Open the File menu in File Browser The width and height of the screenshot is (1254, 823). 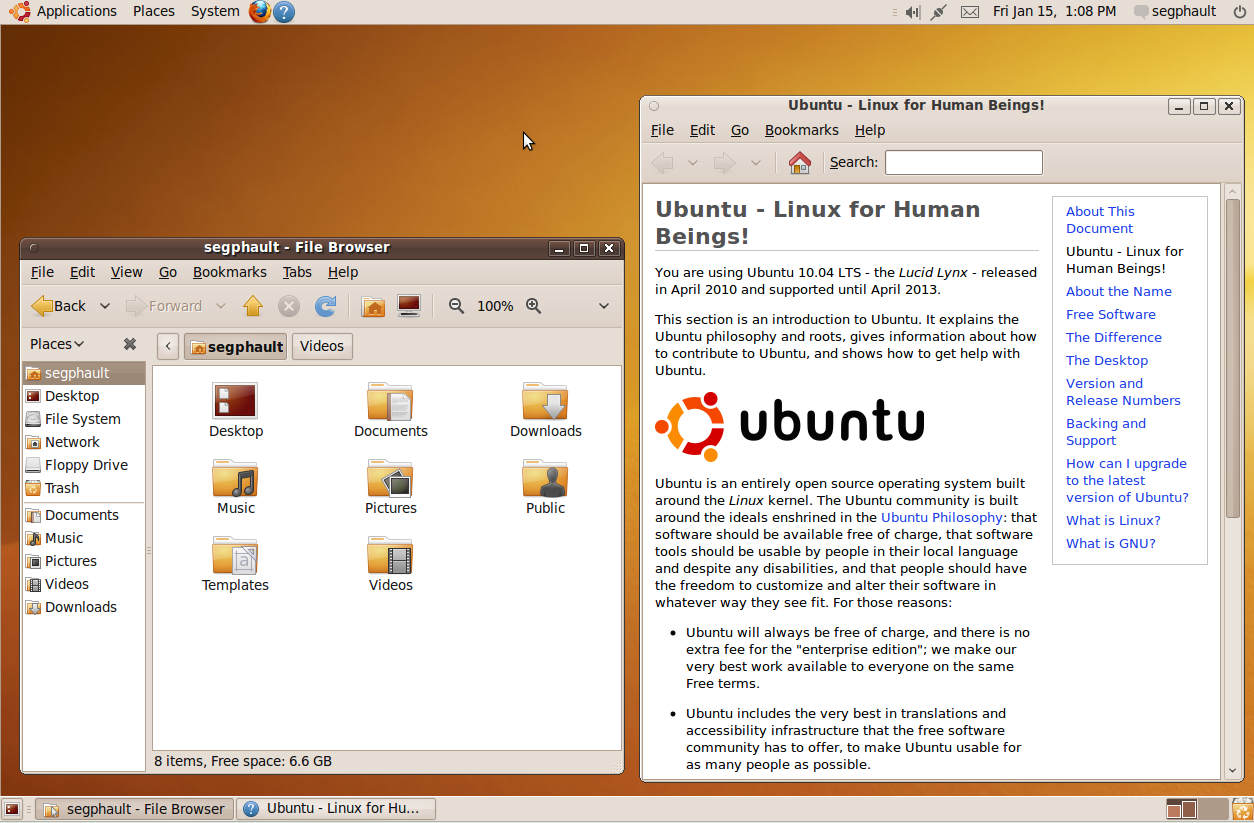[42, 272]
